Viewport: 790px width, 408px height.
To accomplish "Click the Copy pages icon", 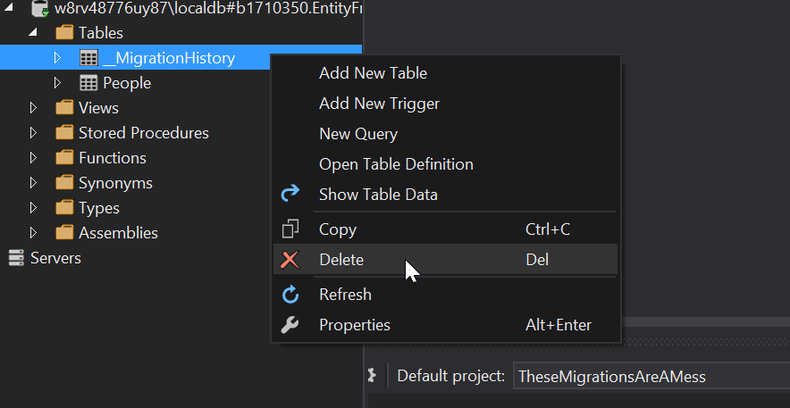I will (290, 229).
